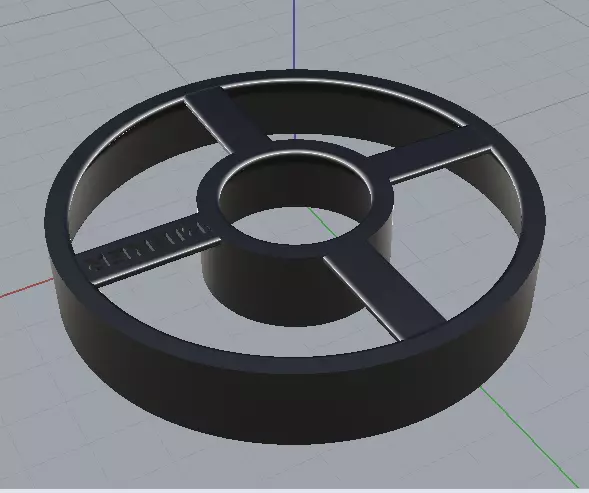This screenshot has width=589, height=493.
Task: Click the blue vertical Z axis line
Action: tap(294, 35)
